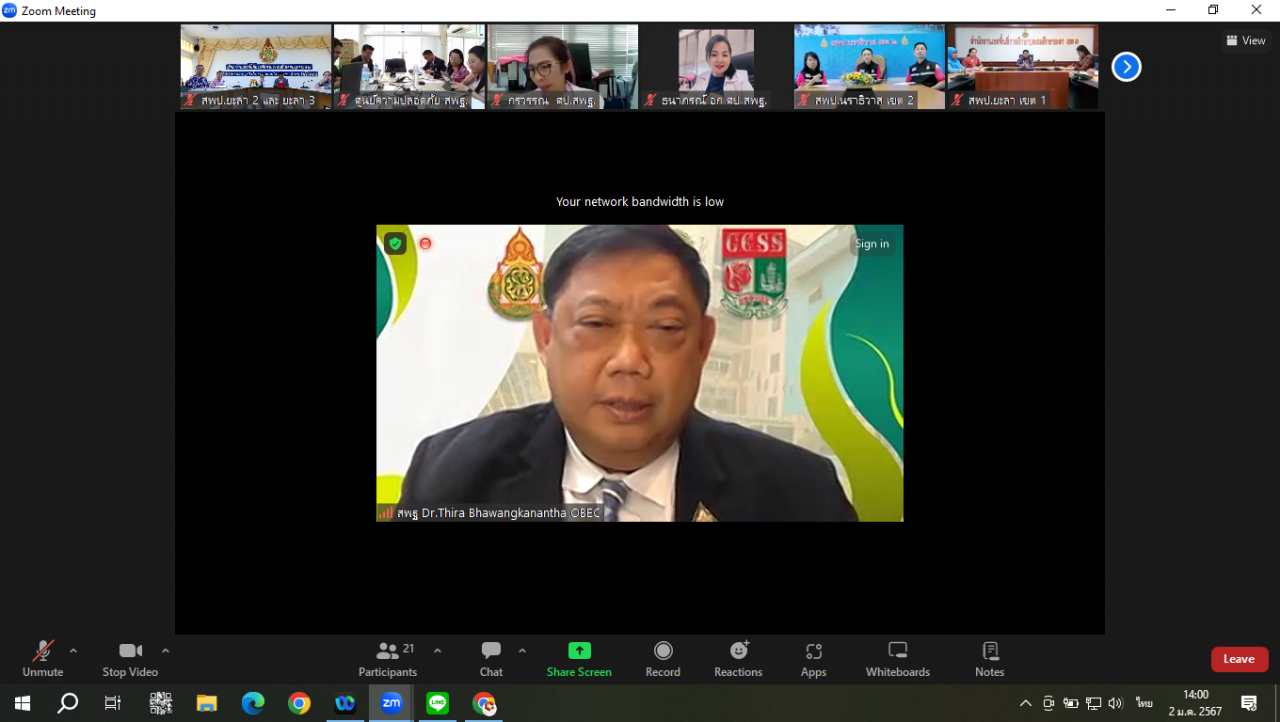
Task: Click the Sign in label on the video
Action: 872,244
